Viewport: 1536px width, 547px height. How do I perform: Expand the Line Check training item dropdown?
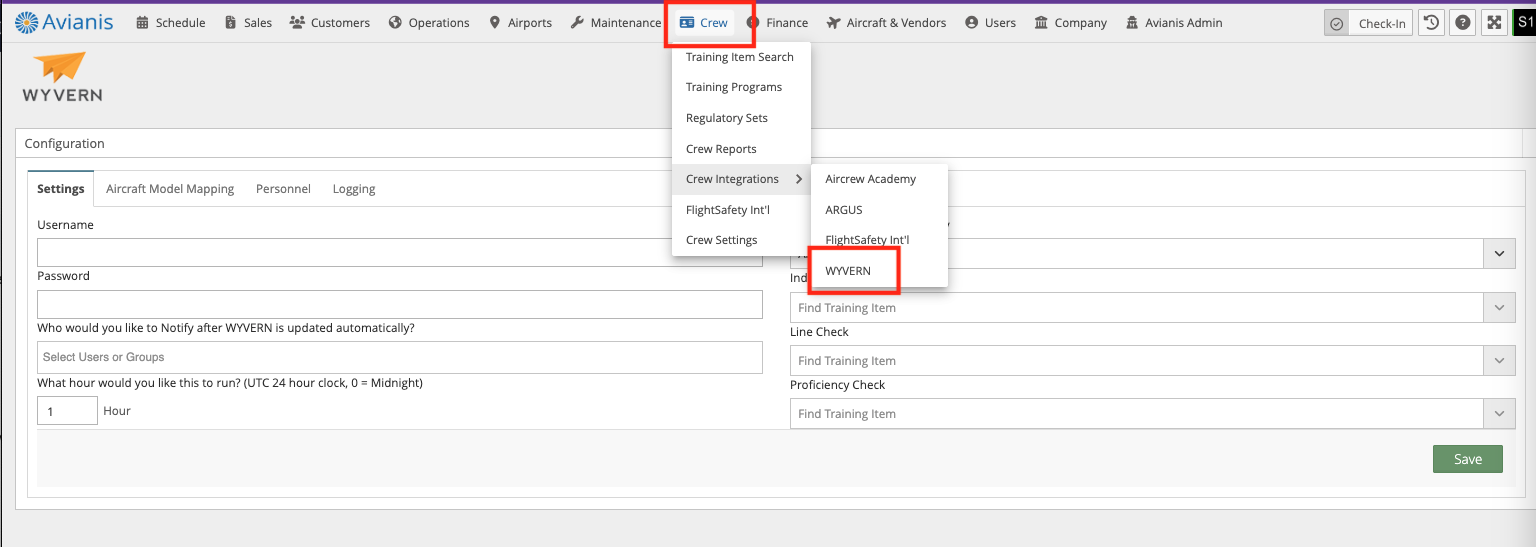coord(1498,361)
